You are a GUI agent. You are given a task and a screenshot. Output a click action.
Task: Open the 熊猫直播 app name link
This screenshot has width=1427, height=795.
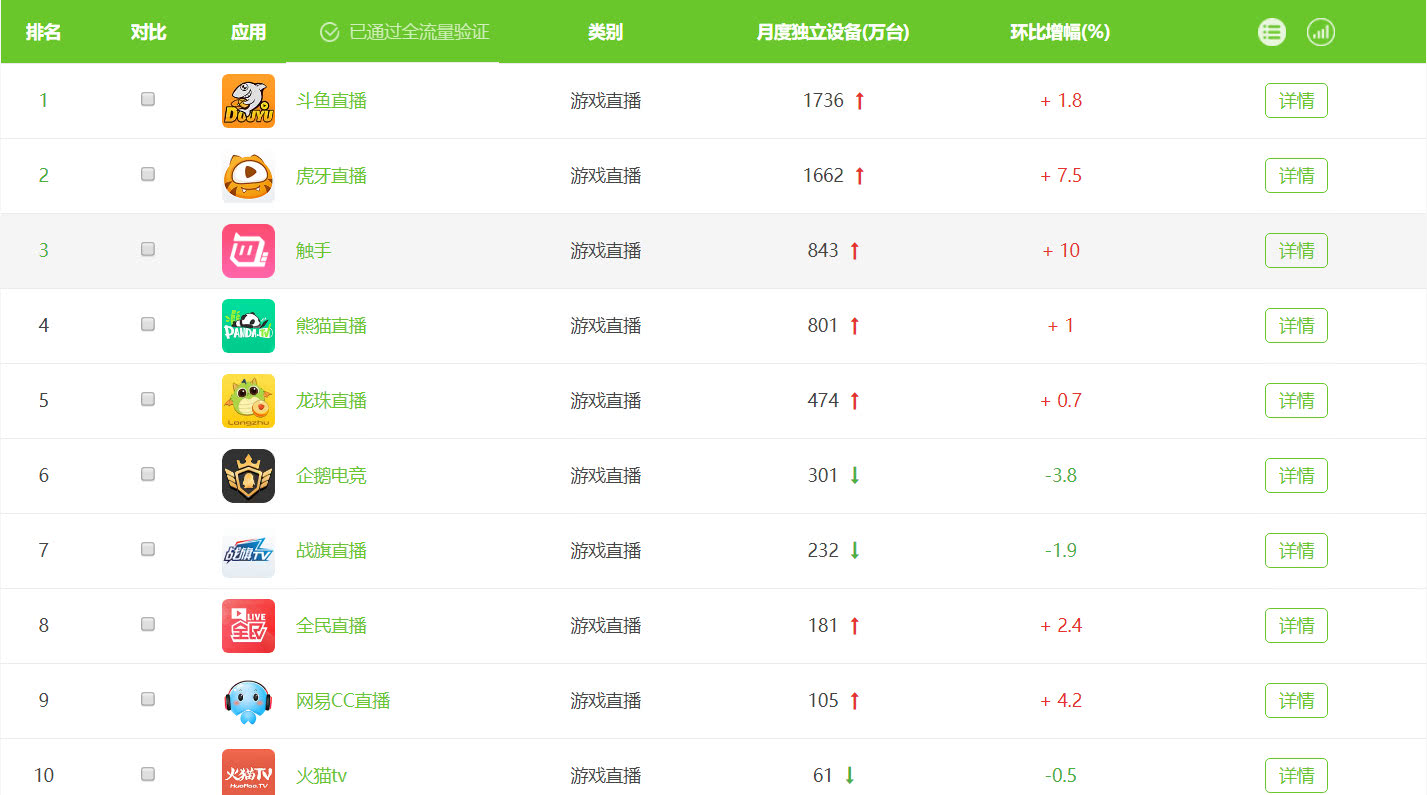[x=331, y=326]
